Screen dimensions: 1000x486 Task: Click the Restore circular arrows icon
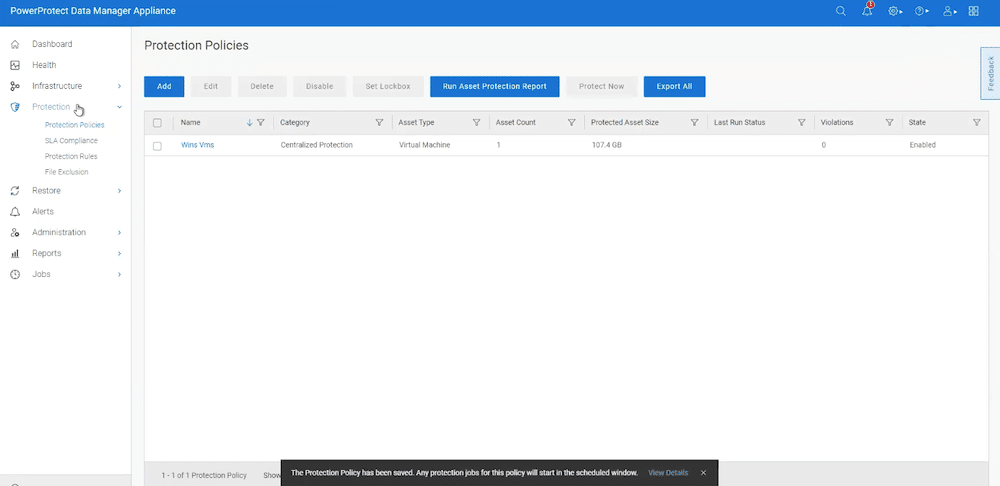click(x=15, y=191)
